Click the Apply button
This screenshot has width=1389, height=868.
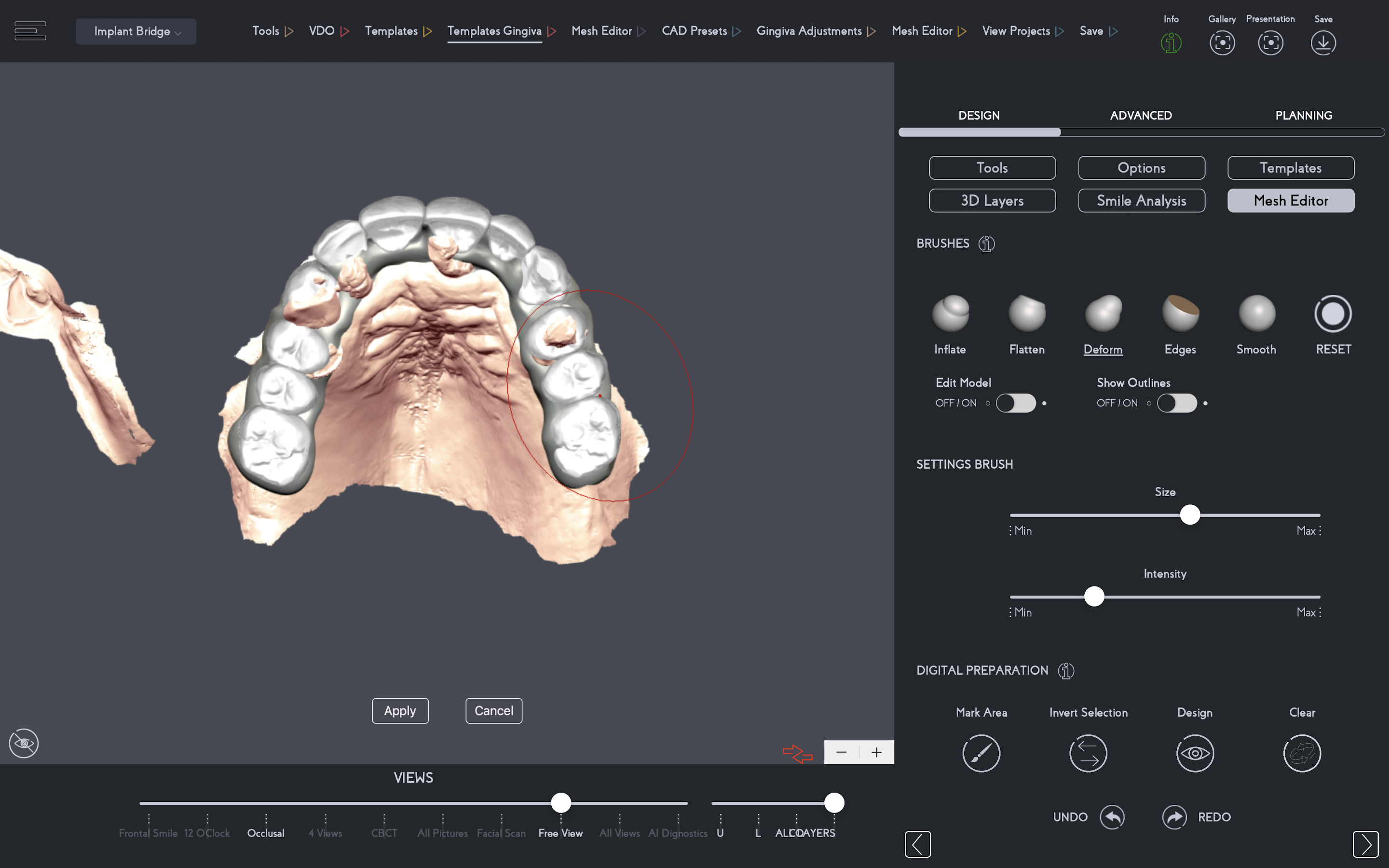click(x=400, y=711)
